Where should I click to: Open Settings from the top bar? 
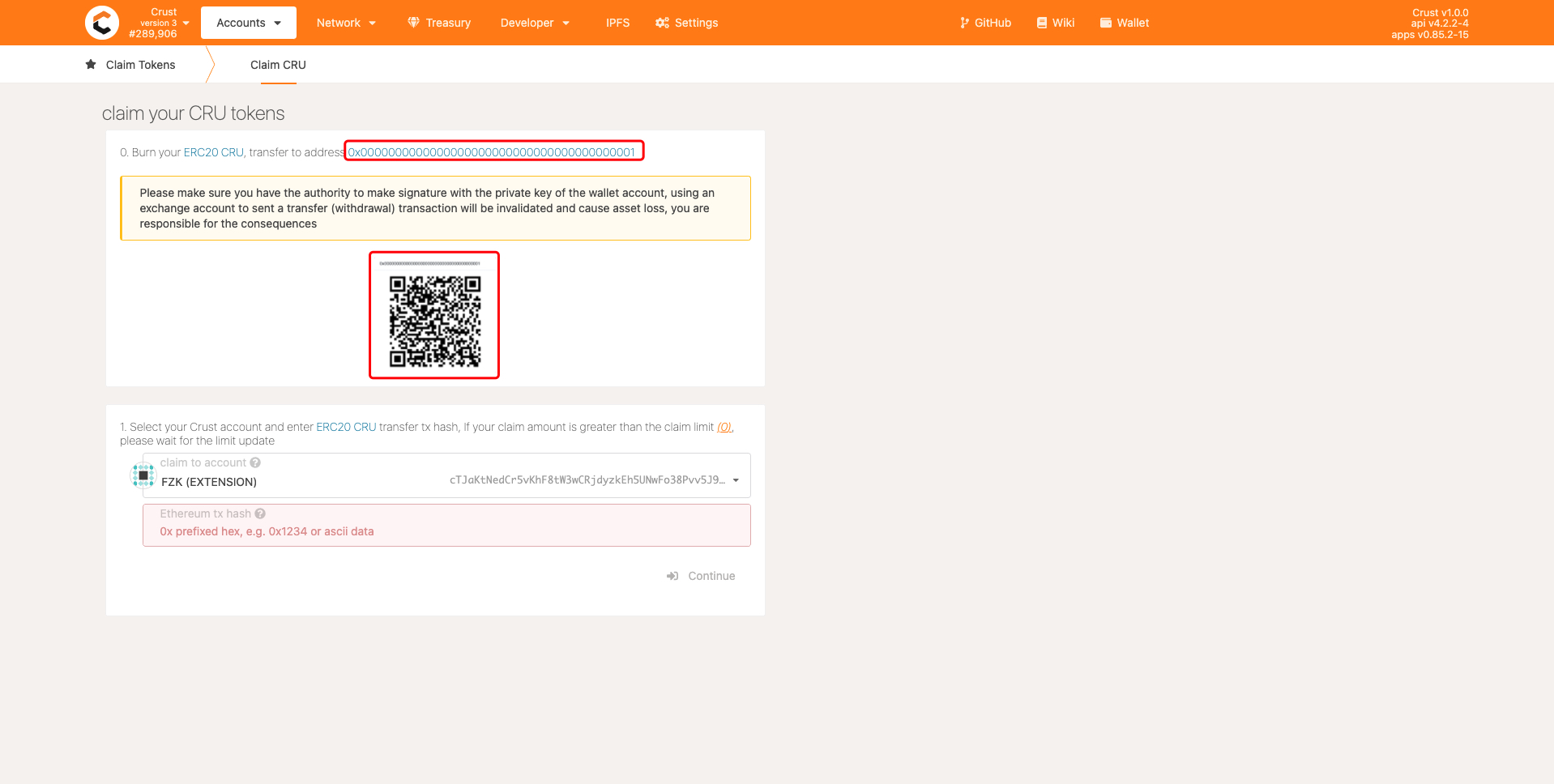pyautogui.click(x=687, y=23)
